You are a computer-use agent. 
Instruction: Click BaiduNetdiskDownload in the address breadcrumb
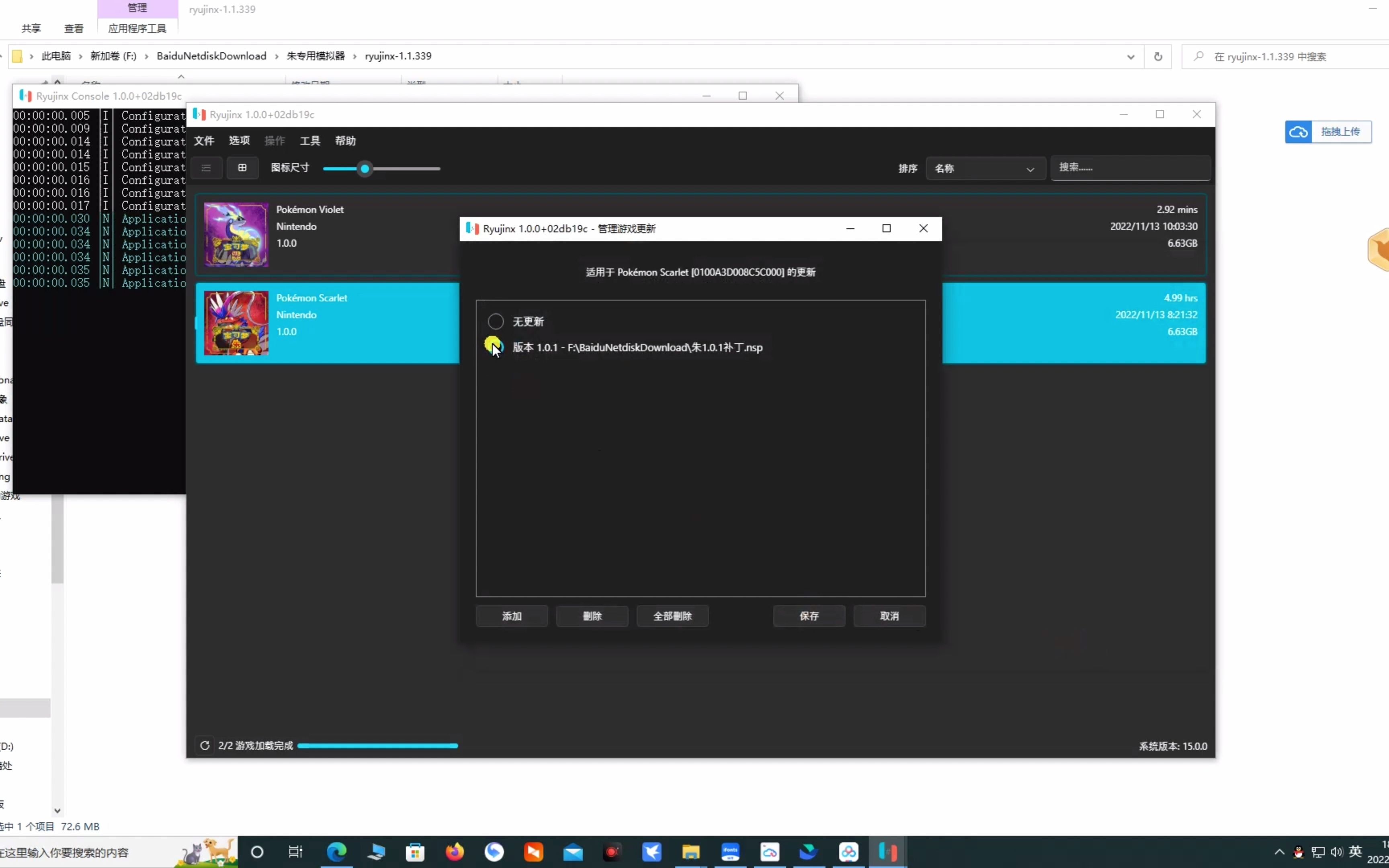click(x=211, y=56)
